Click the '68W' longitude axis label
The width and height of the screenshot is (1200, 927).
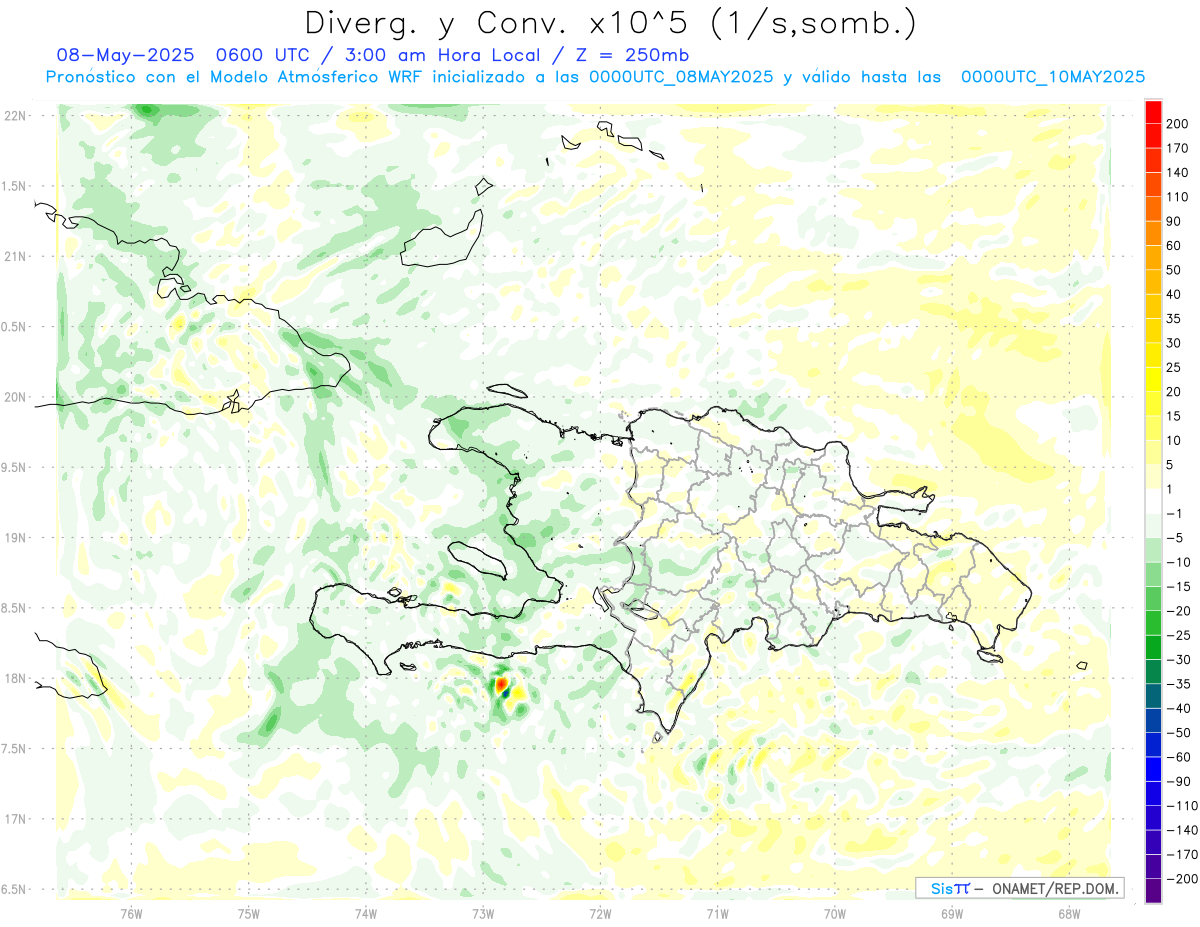coord(1069,914)
